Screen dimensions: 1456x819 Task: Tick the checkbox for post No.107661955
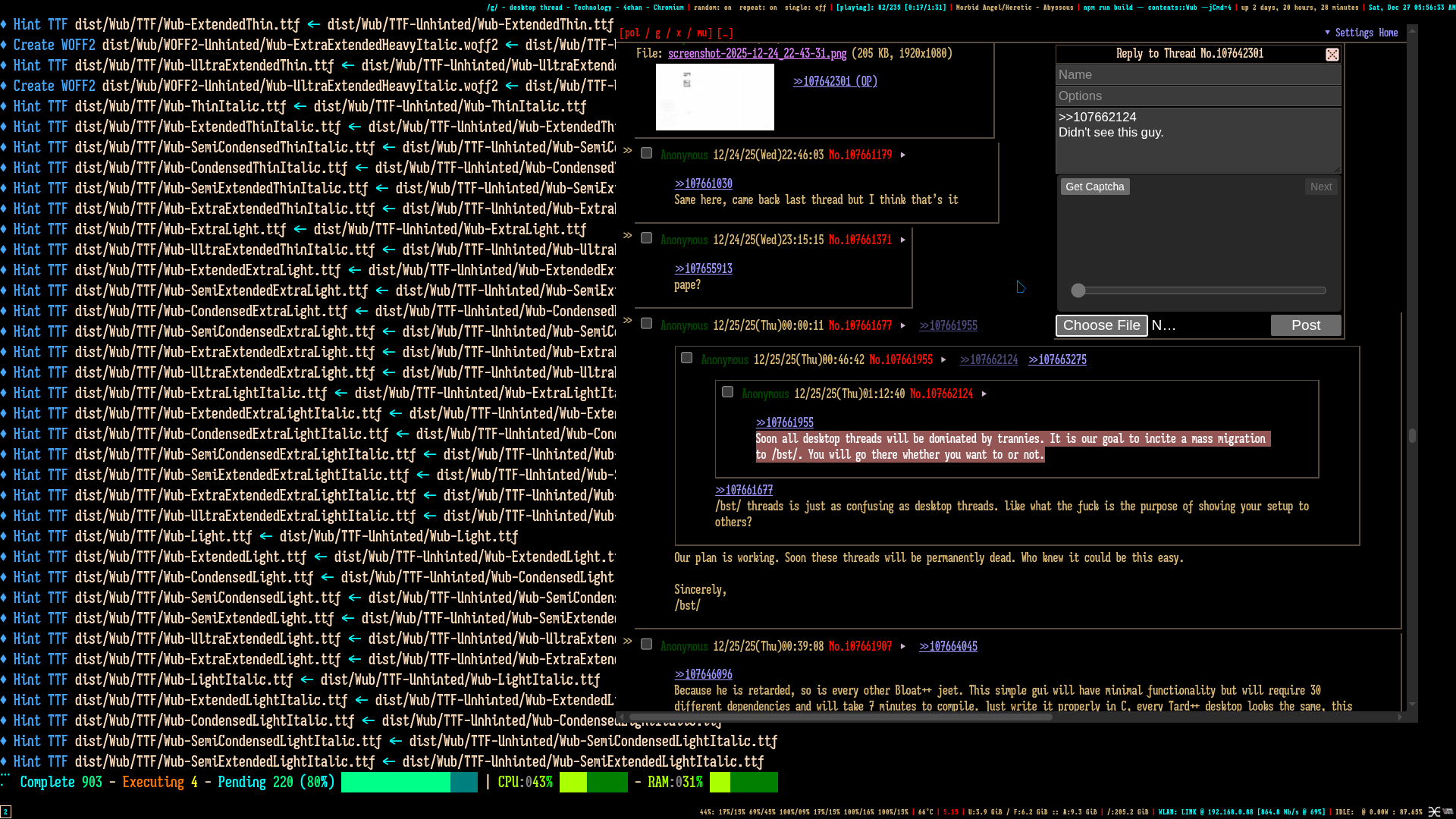click(x=686, y=358)
